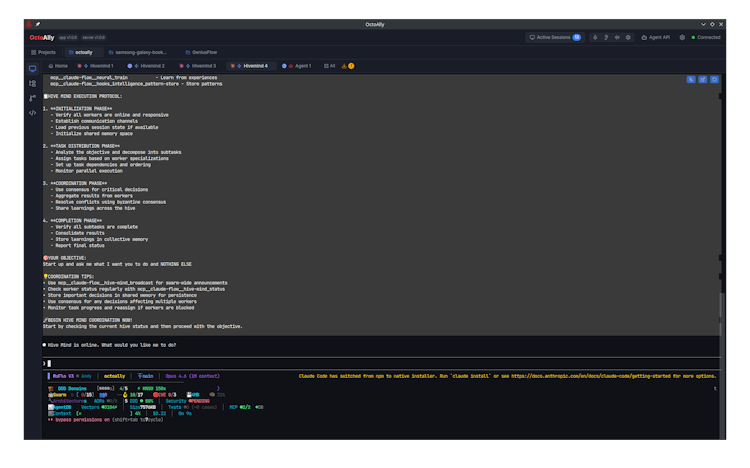This screenshot has width=750, height=468.
Task: Open the code view sidebar icon
Action: [x=32, y=113]
